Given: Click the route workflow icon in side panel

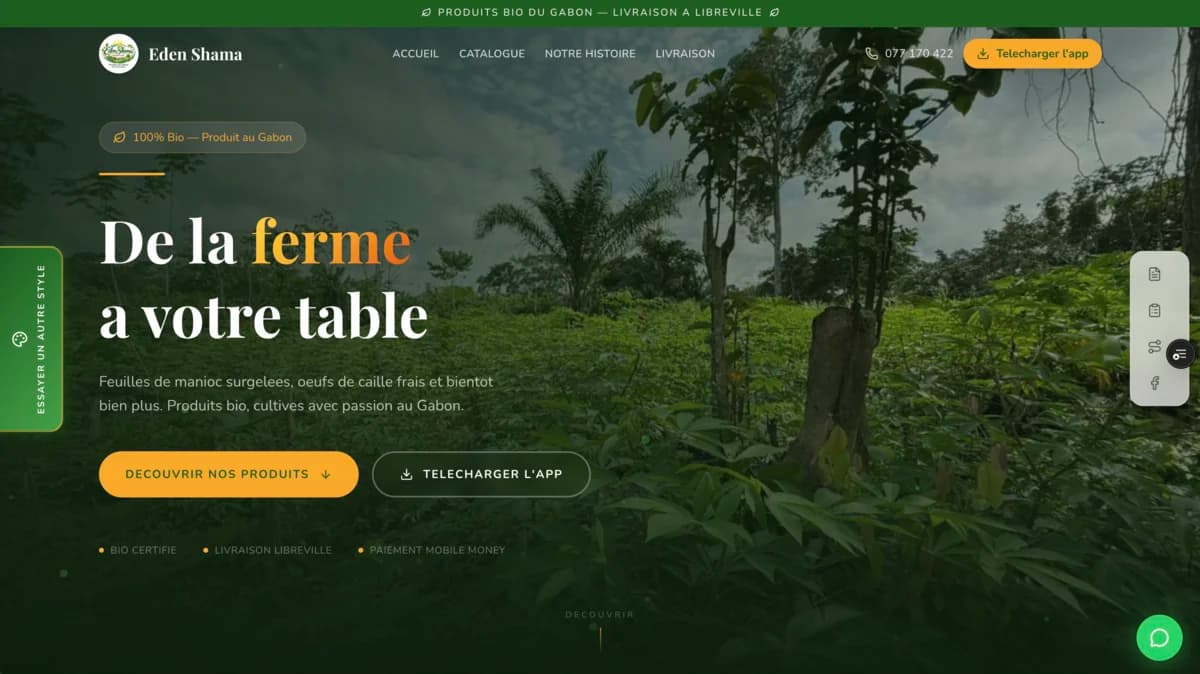Looking at the screenshot, I should [1154, 347].
